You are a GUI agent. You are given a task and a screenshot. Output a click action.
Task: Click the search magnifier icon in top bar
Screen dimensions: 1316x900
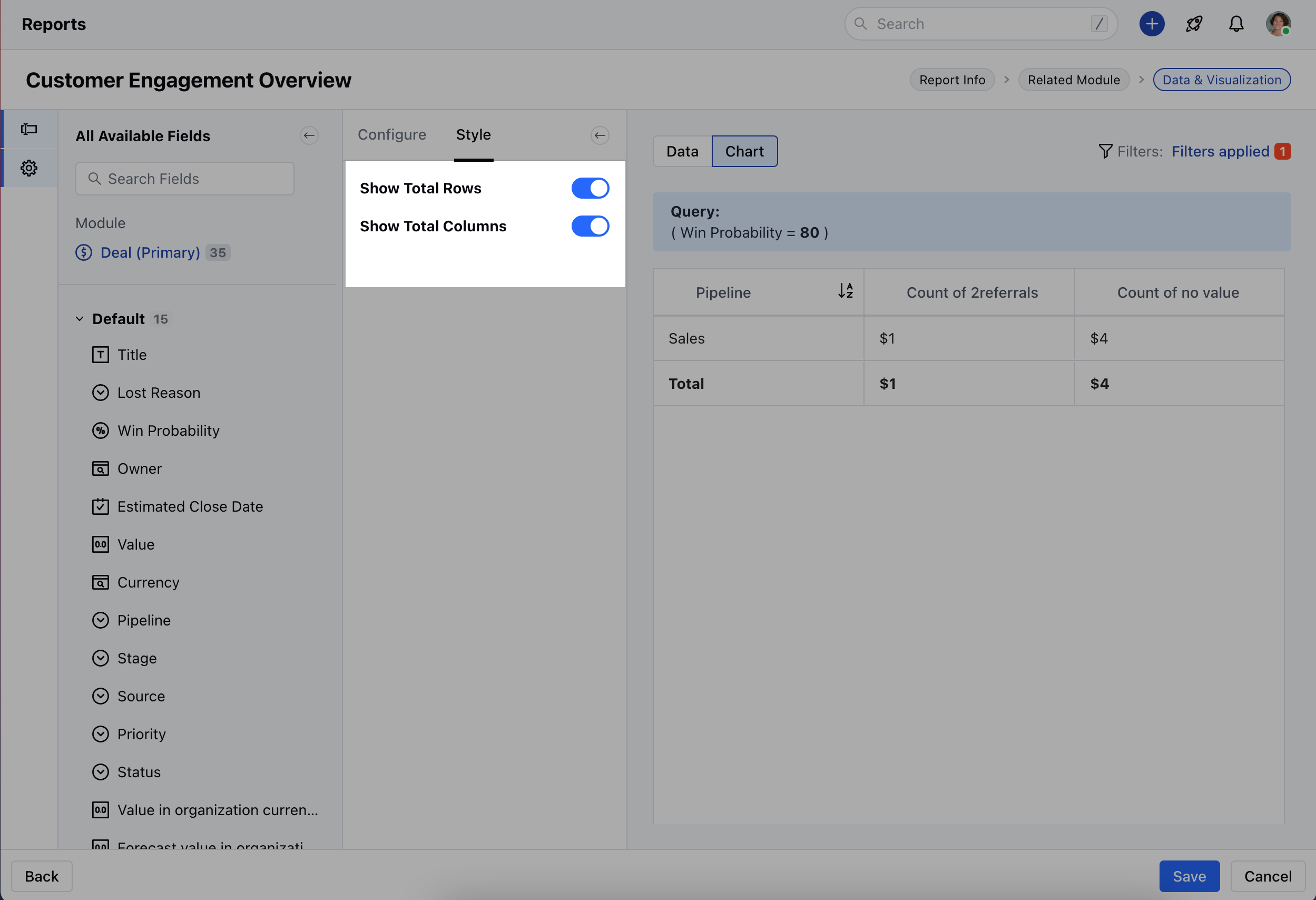click(860, 24)
